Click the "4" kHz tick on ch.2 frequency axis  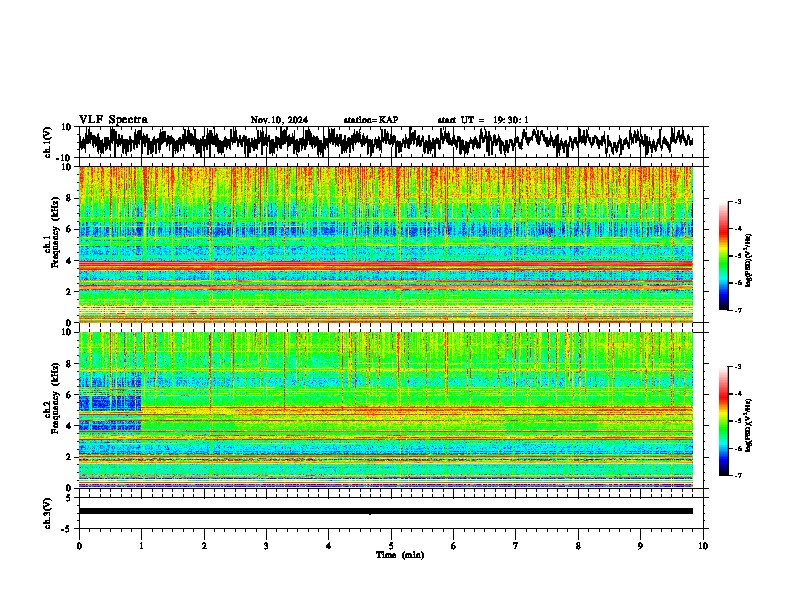coord(70,426)
